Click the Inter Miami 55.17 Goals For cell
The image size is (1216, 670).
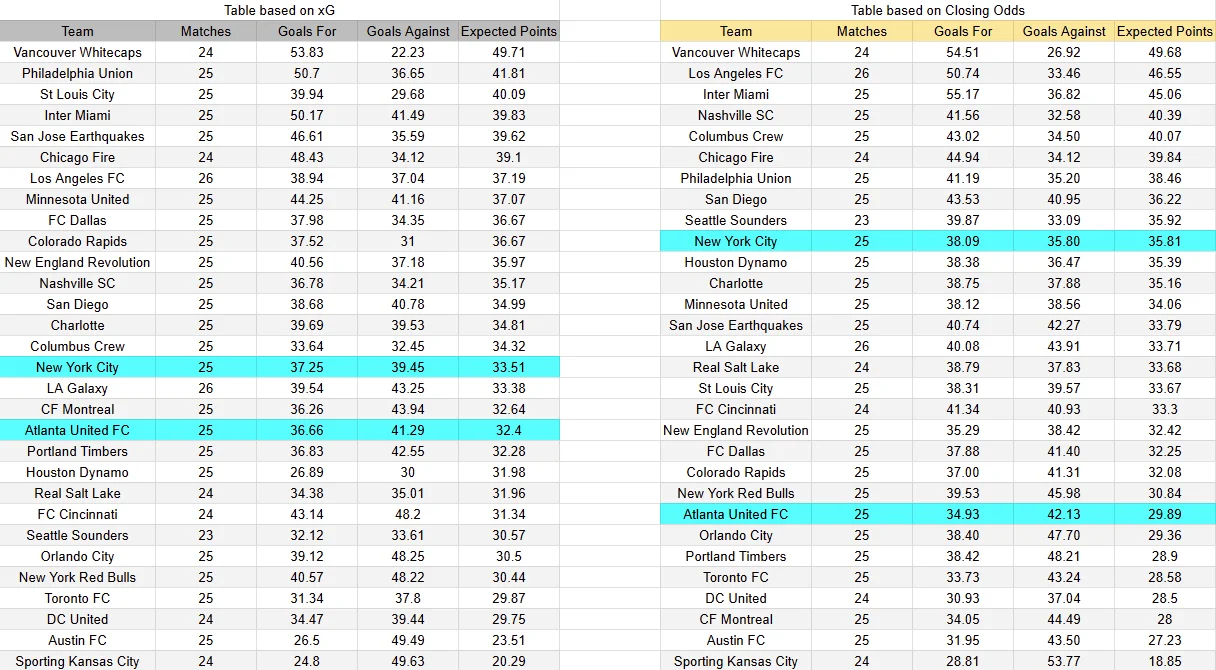point(963,94)
